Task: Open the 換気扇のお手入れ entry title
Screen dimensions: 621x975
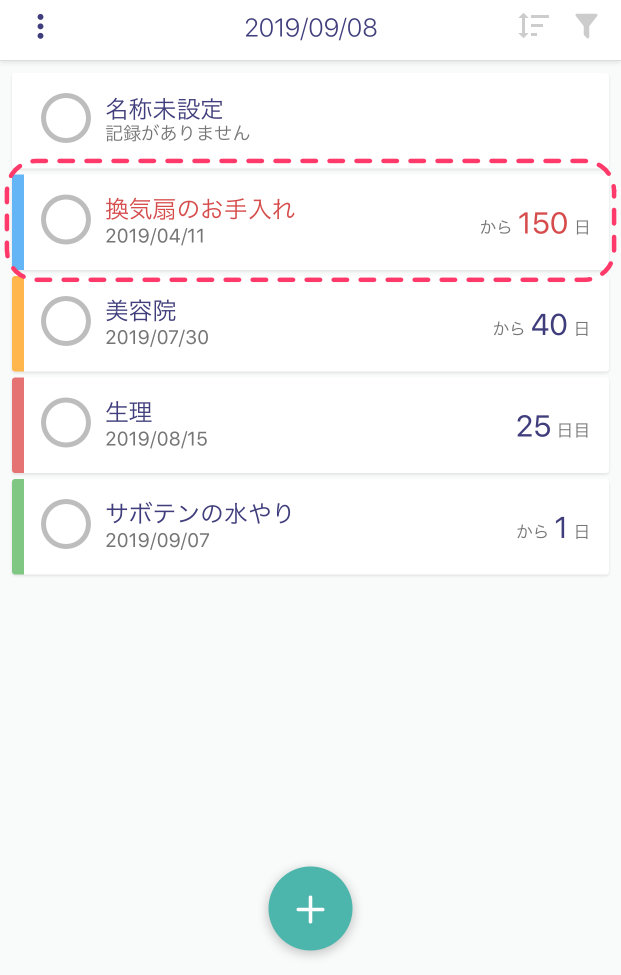Action: (x=200, y=209)
